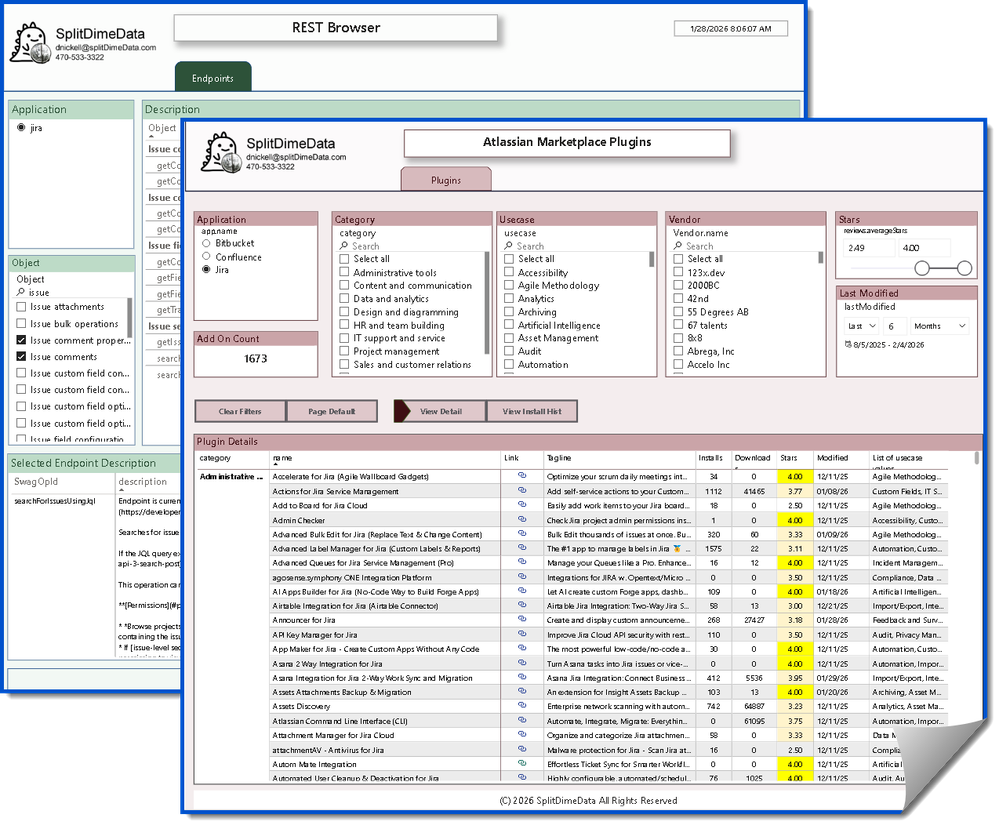Viewport: 999px width, 826px height.
Task: Switch to Endpoints tab in REST Browser window
Action: click(x=213, y=78)
